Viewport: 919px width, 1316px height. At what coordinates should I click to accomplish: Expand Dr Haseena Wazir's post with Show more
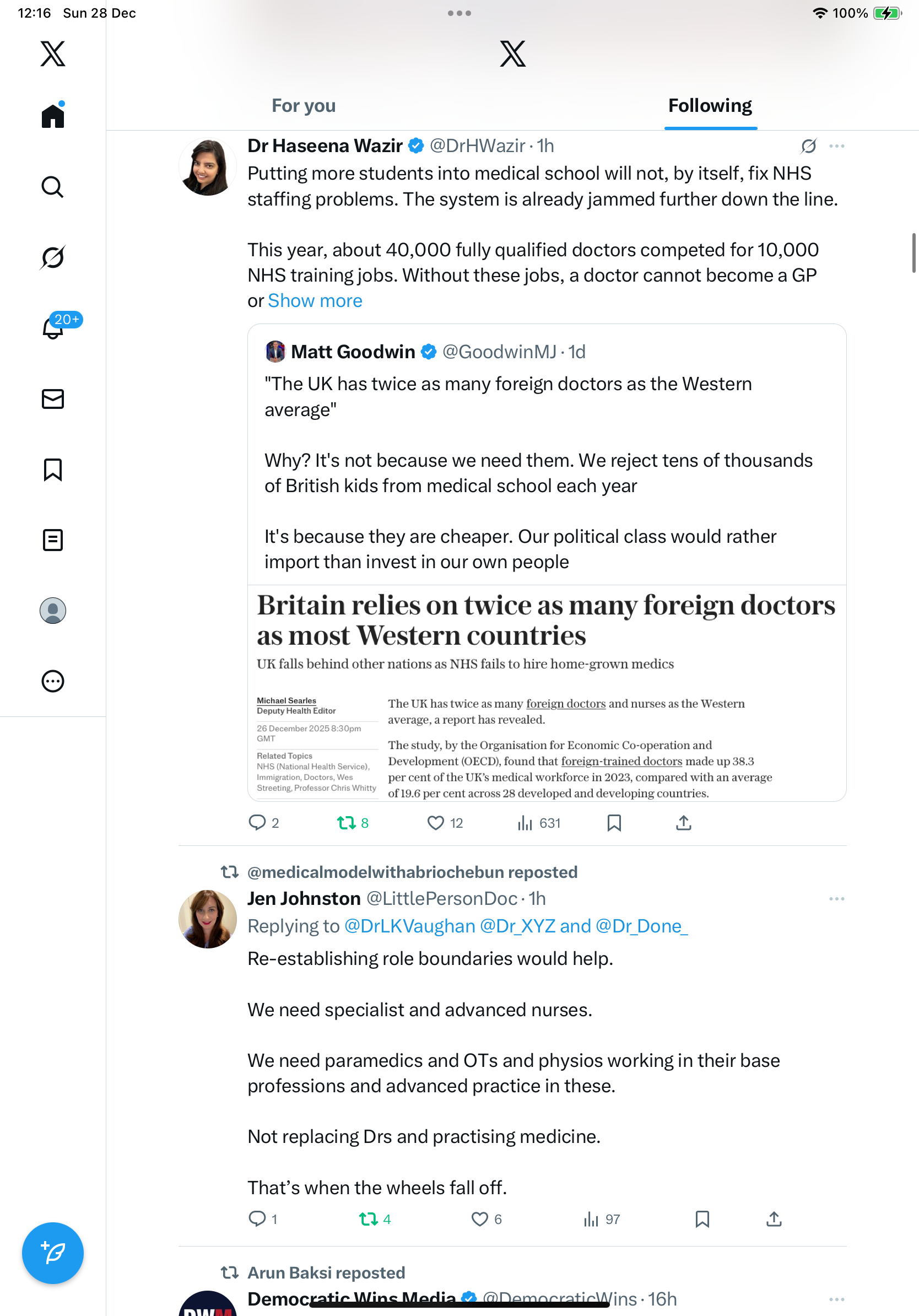pos(315,301)
